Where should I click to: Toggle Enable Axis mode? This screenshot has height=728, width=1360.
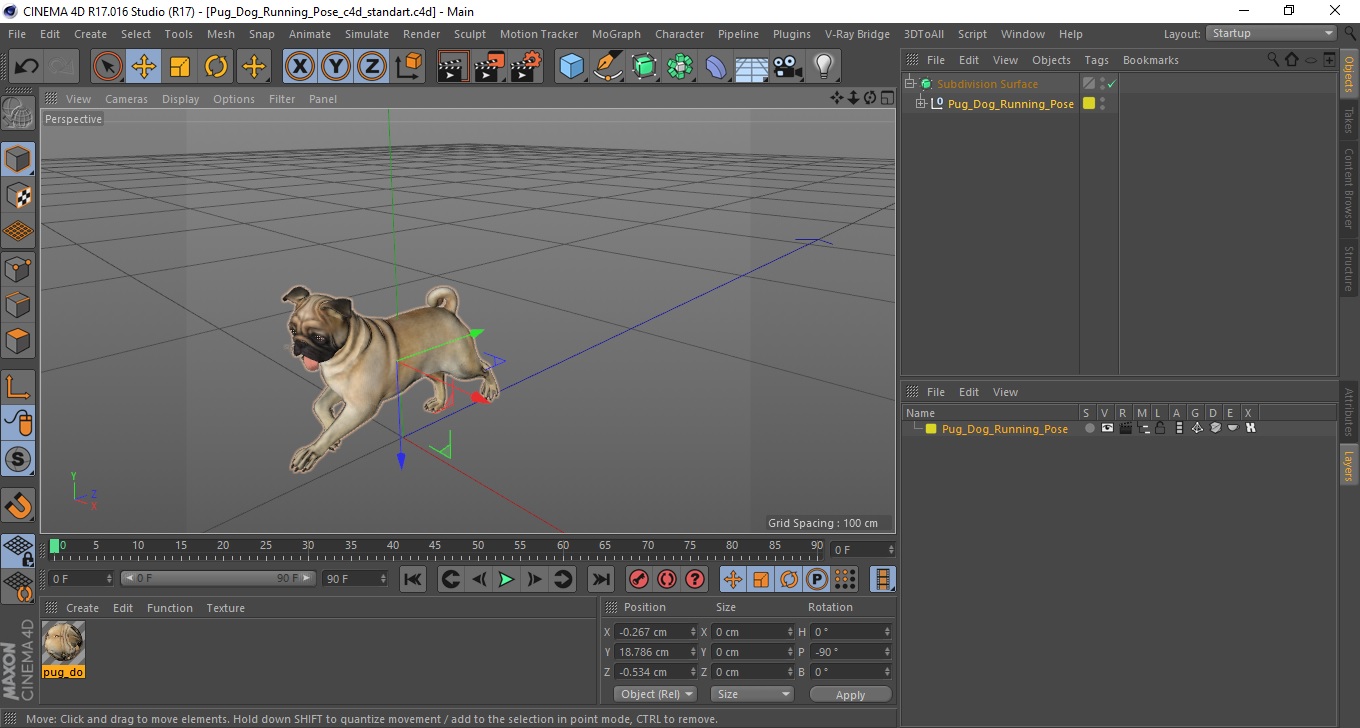[x=18, y=386]
